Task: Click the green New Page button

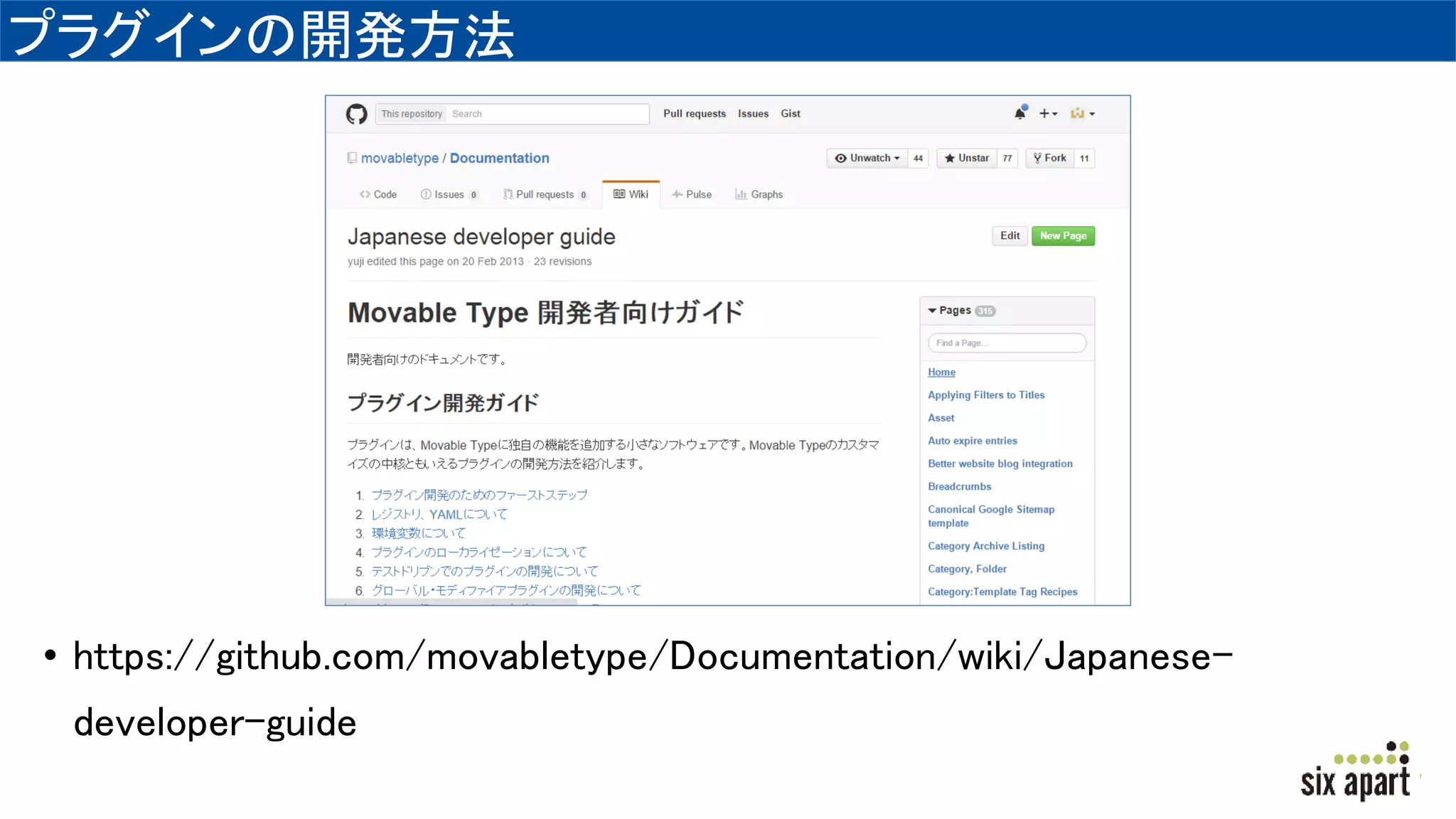Action: [x=1063, y=236]
